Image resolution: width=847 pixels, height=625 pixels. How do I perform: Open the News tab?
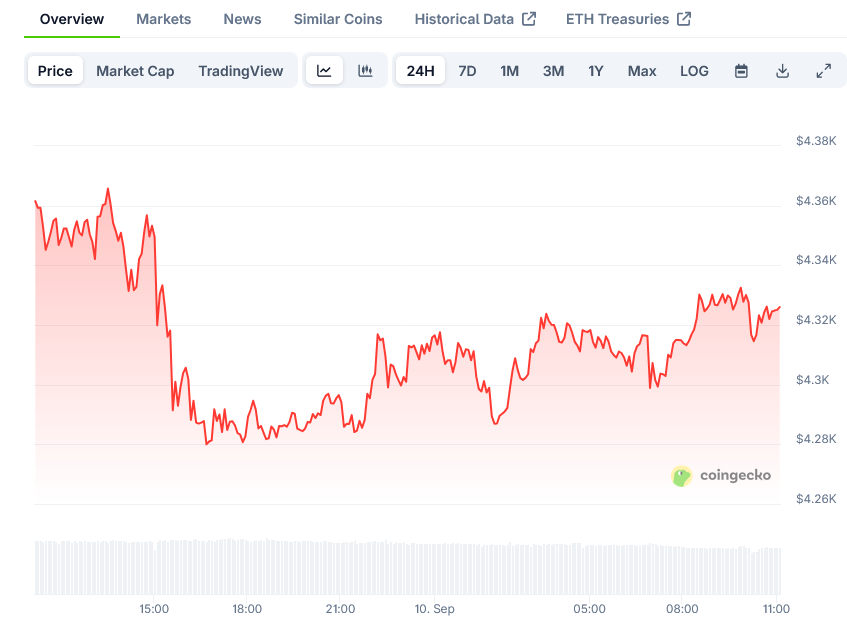click(x=242, y=19)
